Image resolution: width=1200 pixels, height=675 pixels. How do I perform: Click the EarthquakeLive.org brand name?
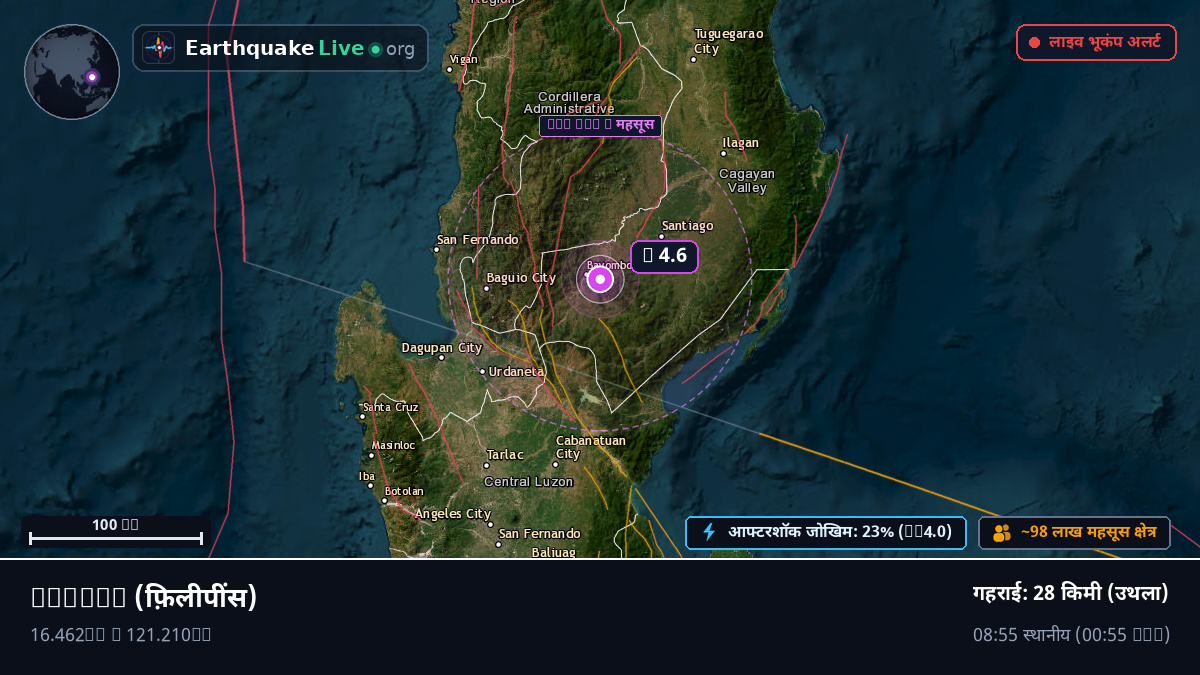pos(300,48)
